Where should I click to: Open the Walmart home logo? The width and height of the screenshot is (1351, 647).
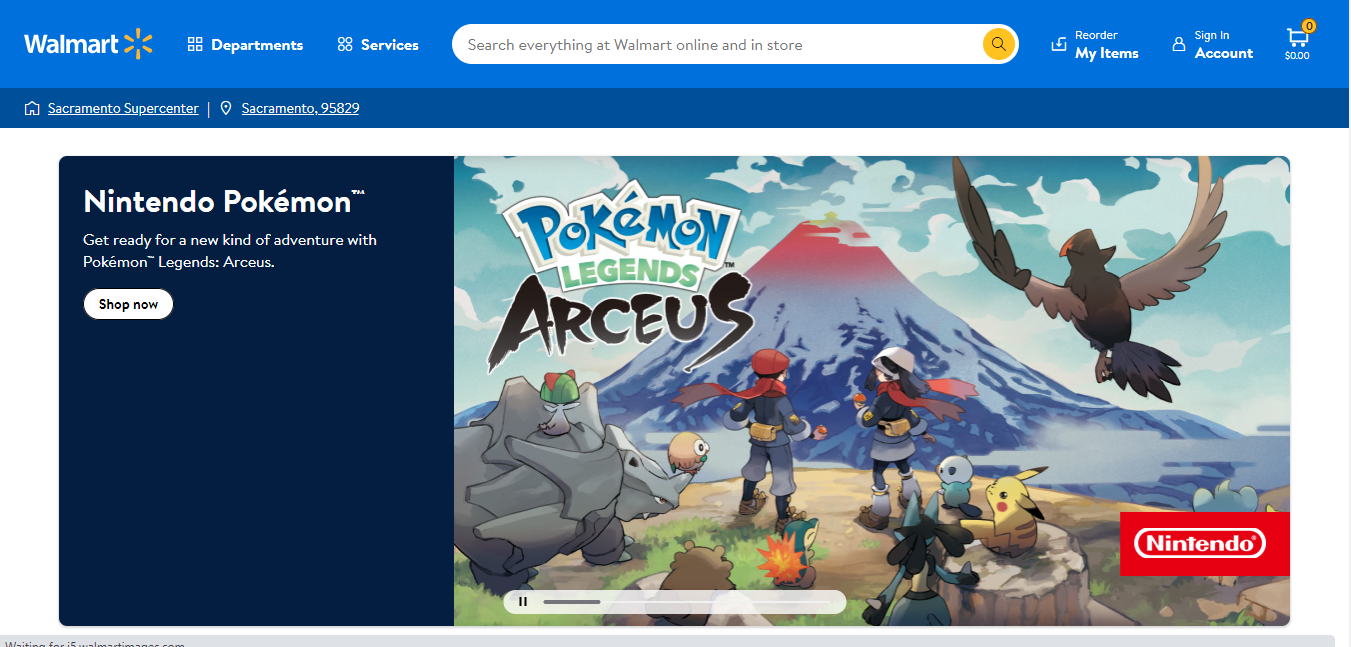pyautogui.click(x=89, y=44)
